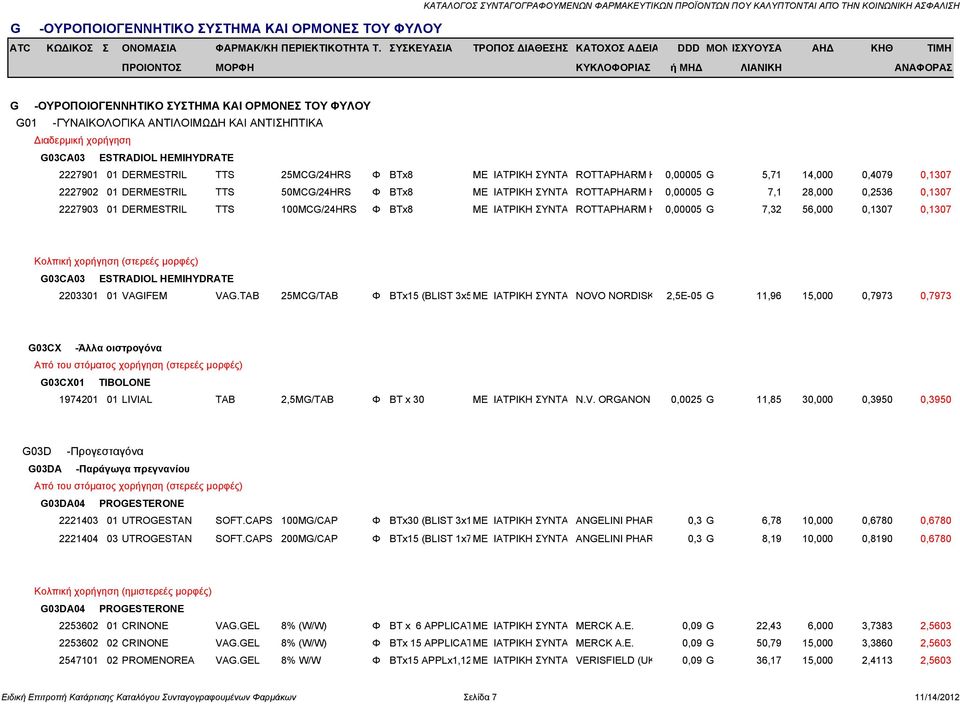Click the 25MCG/24HRS strength value

click(316, 175)
